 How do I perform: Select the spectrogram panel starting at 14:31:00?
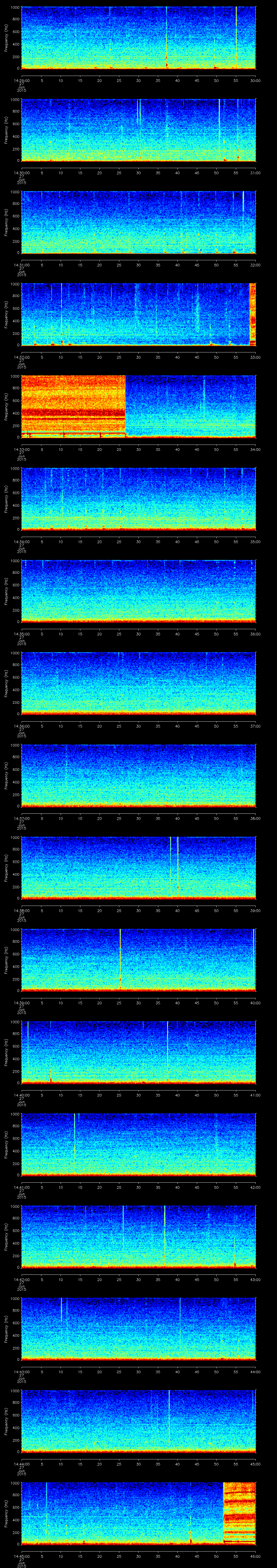tap(138, 222)
